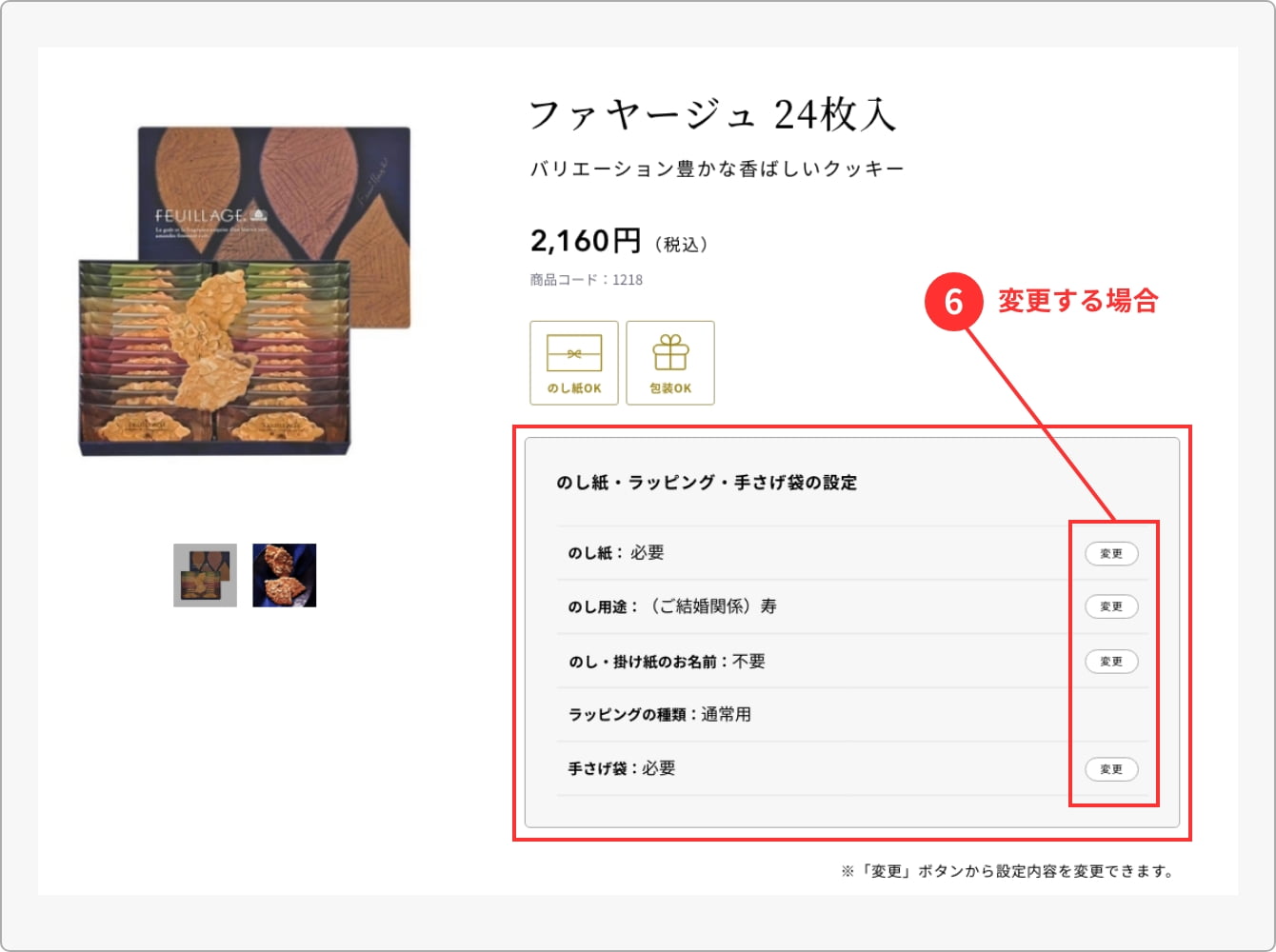Screen dimensions: 1276x952
Task: Click the ファヤージュ 24枚入 product title
Action: click(x=712, y=115)
